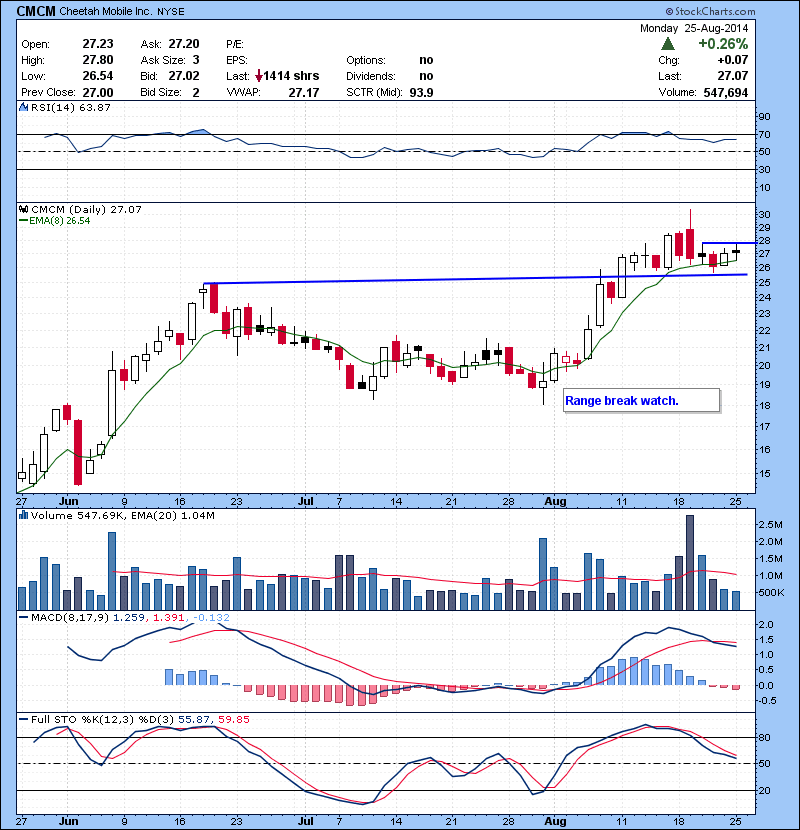Click the RSI axis label 70
The width and height of the screenshot is (800, 830).
tap(765, 134)
